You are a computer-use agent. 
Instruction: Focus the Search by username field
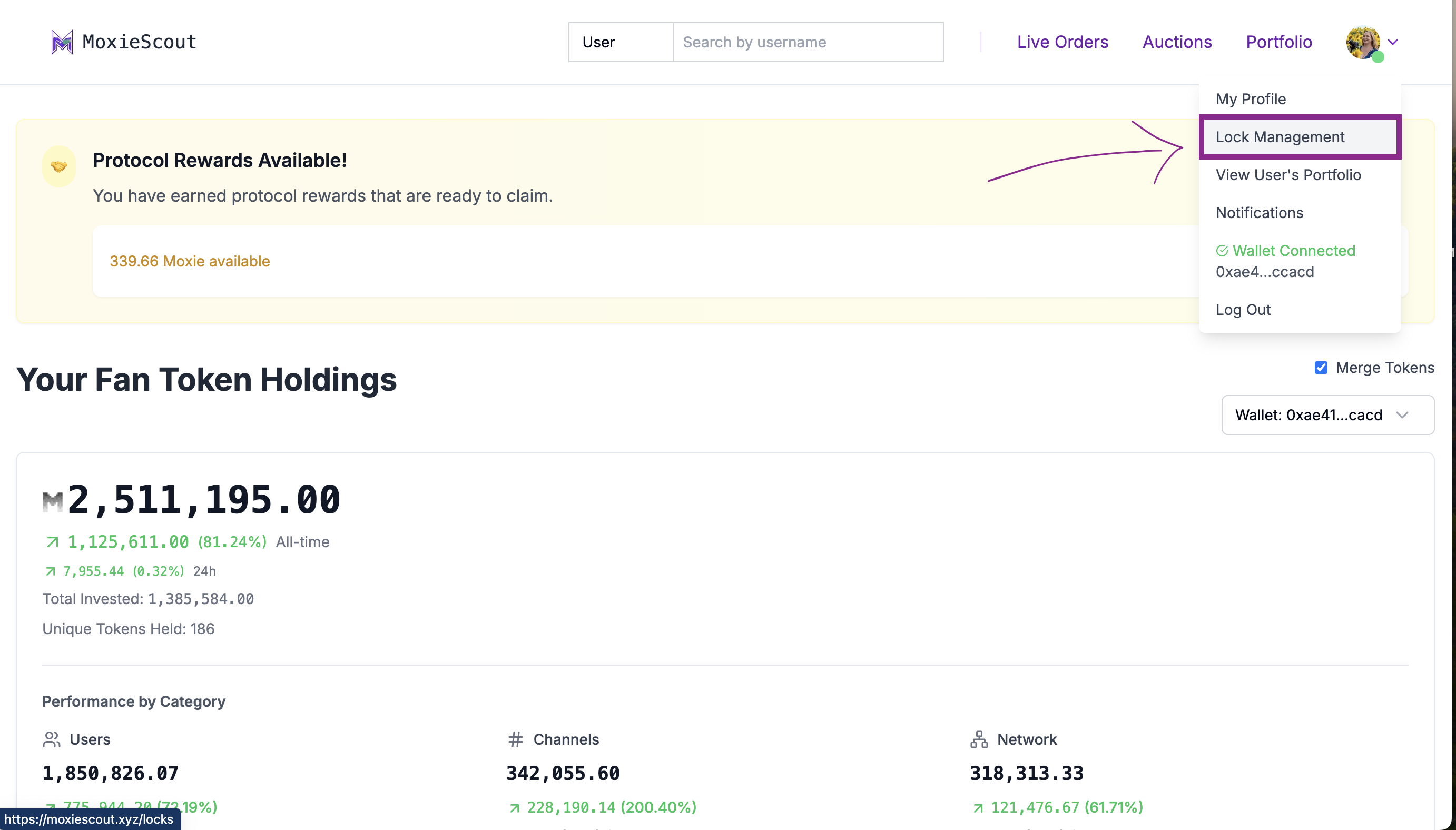pyautogui.click(x=808, y=42)
